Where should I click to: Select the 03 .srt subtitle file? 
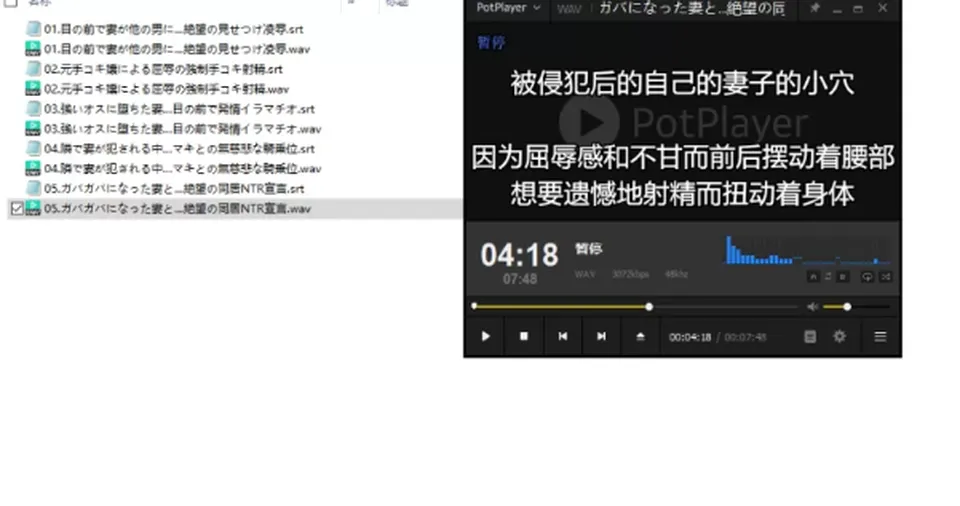(179, 109)
